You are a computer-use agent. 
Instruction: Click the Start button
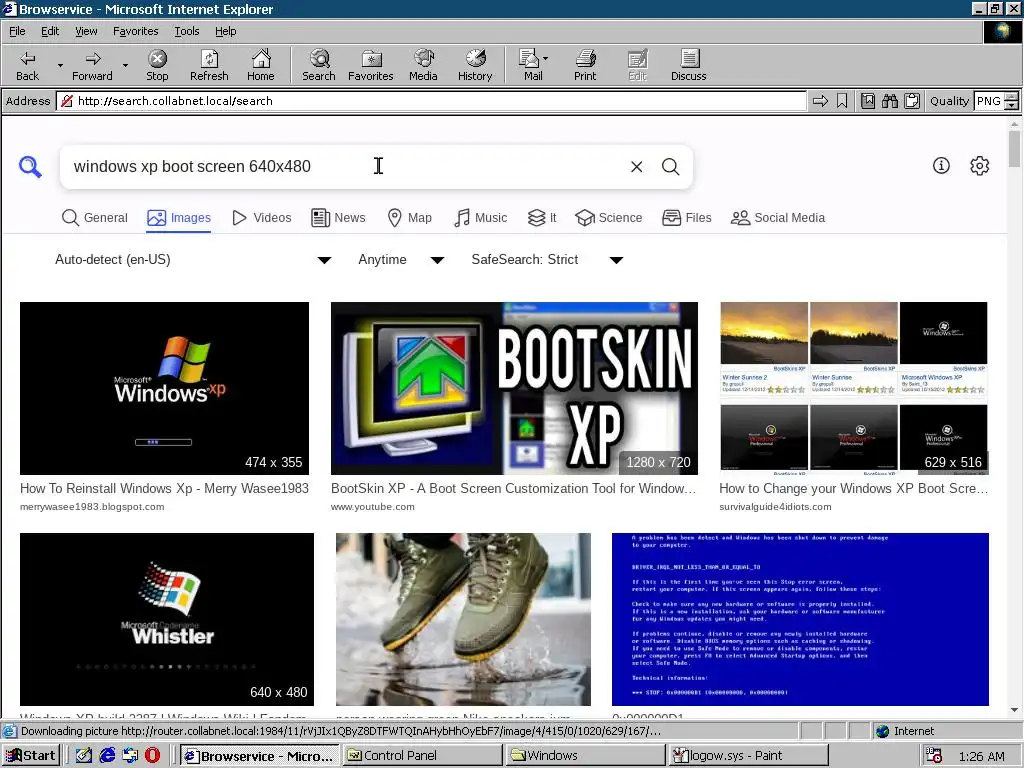[x=31, y=756]
